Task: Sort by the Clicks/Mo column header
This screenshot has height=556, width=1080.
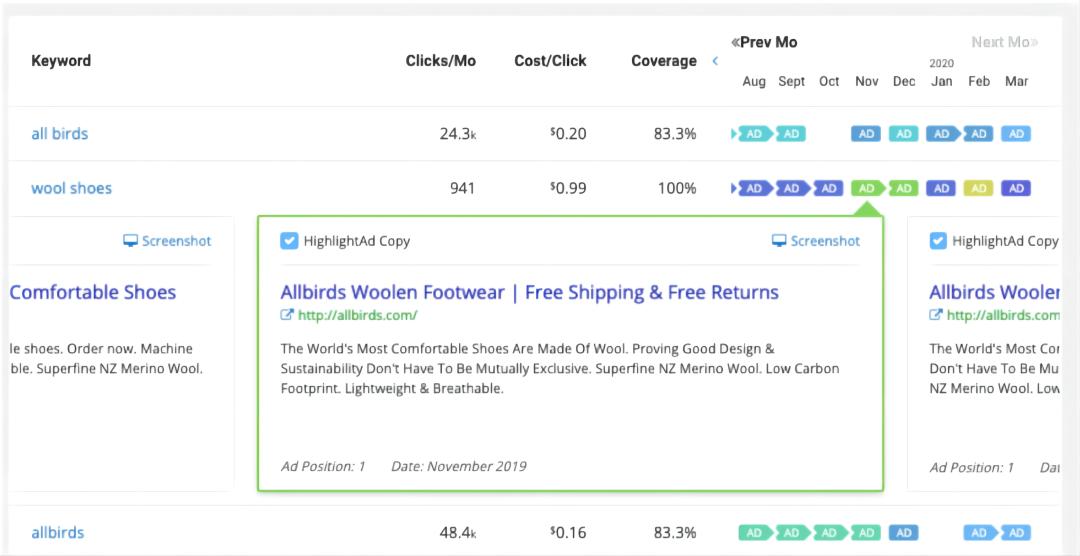Action: tap(440, 61)
